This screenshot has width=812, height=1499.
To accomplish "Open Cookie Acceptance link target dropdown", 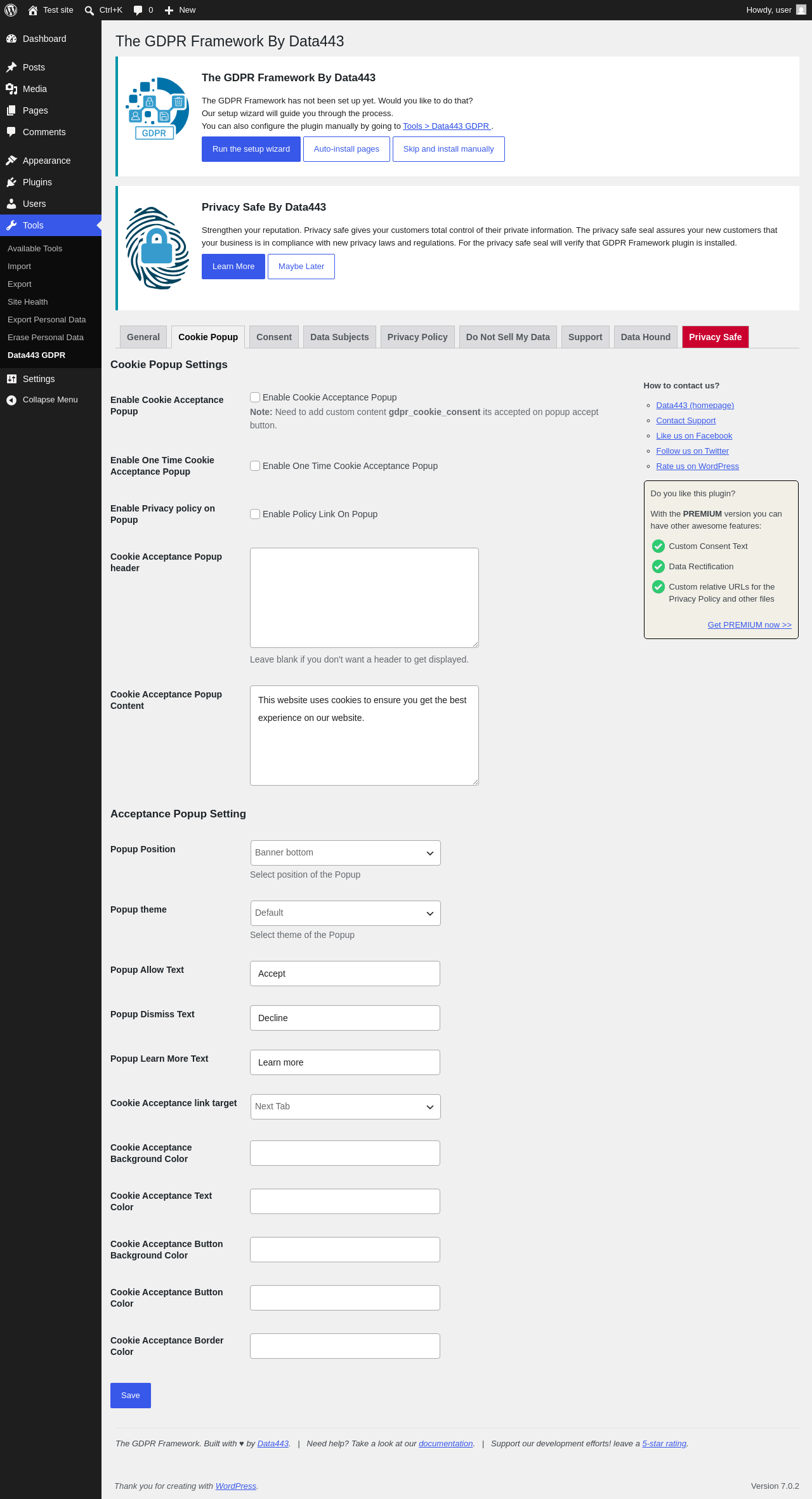I will click(346, 1107).
